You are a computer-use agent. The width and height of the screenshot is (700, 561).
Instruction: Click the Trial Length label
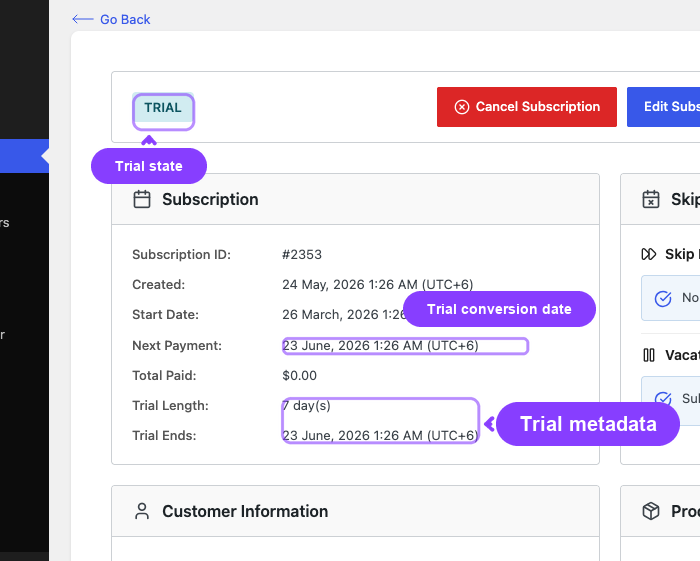pos(171,406)
